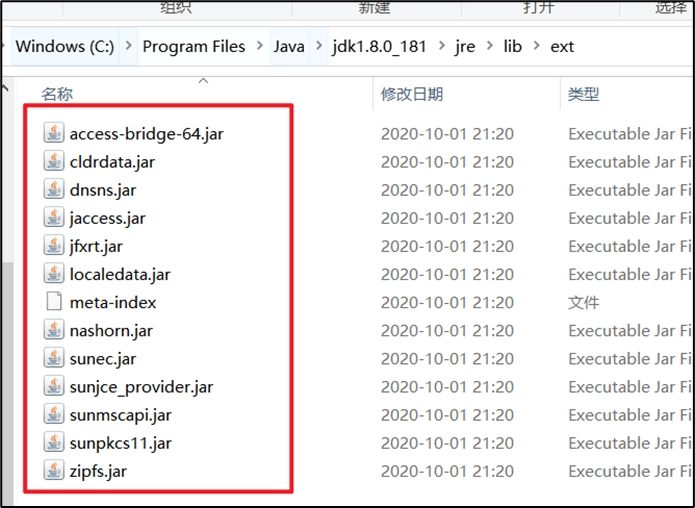
Task: Click the jfxrt.jar file icon
Action: click(54, 246)
